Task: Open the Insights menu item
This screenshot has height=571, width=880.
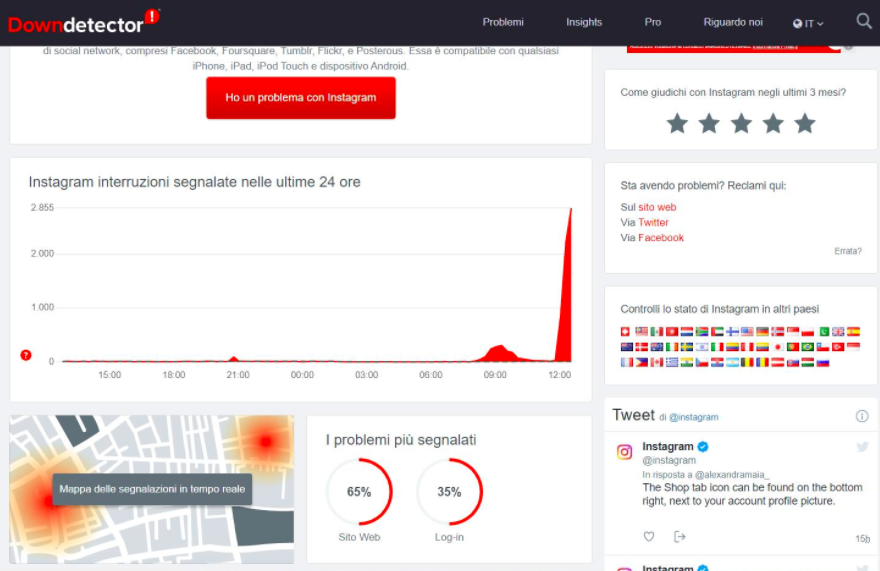Action: 584,22
